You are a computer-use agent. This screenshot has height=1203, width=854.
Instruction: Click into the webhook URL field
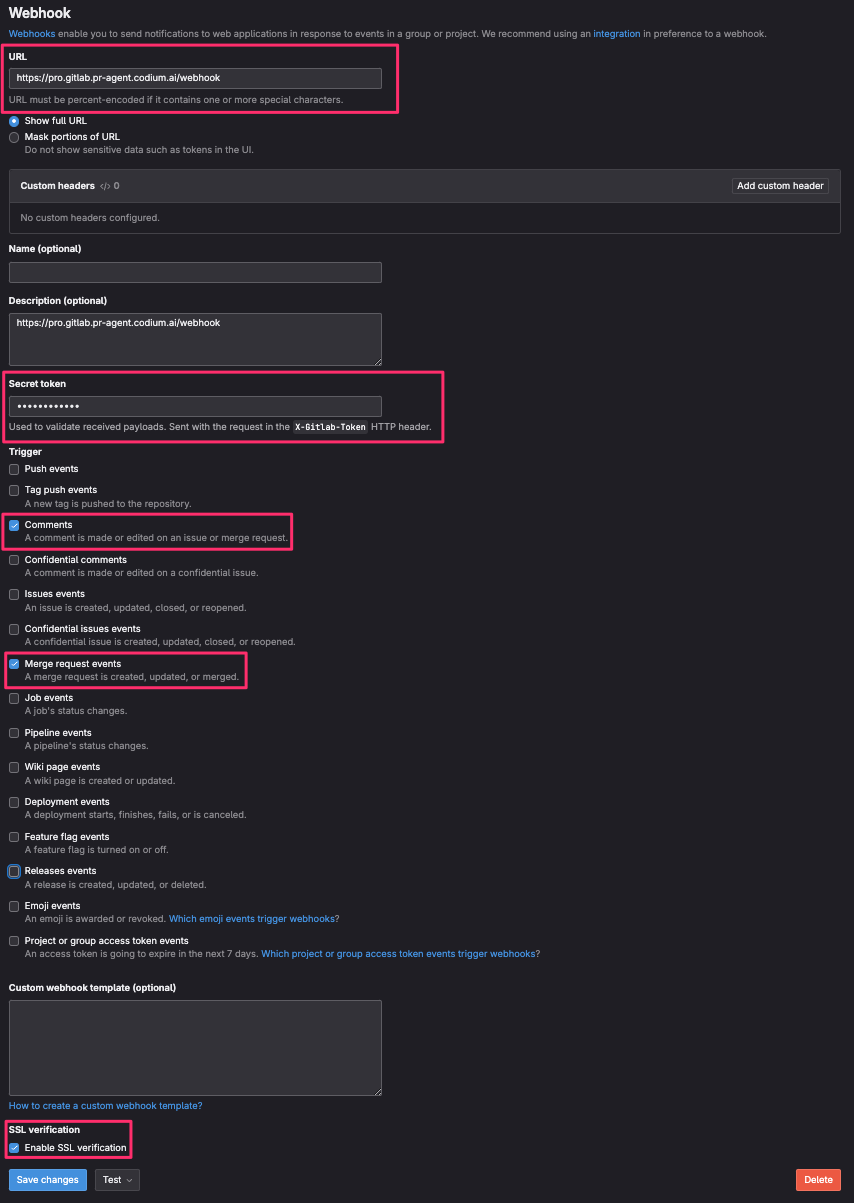click(x=195, y=78)
